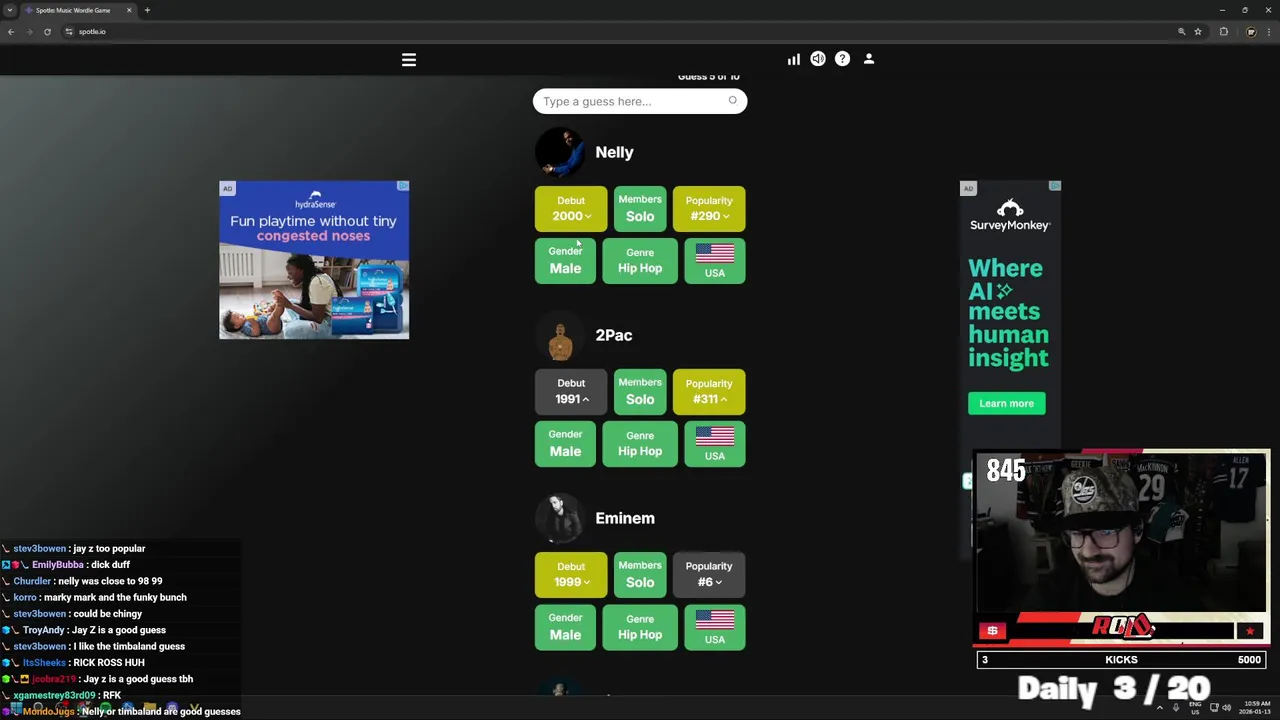Open AdChoices icon on SurveyMonkey ad
The image size is (1280, 720).
(x=1055, y=186)
